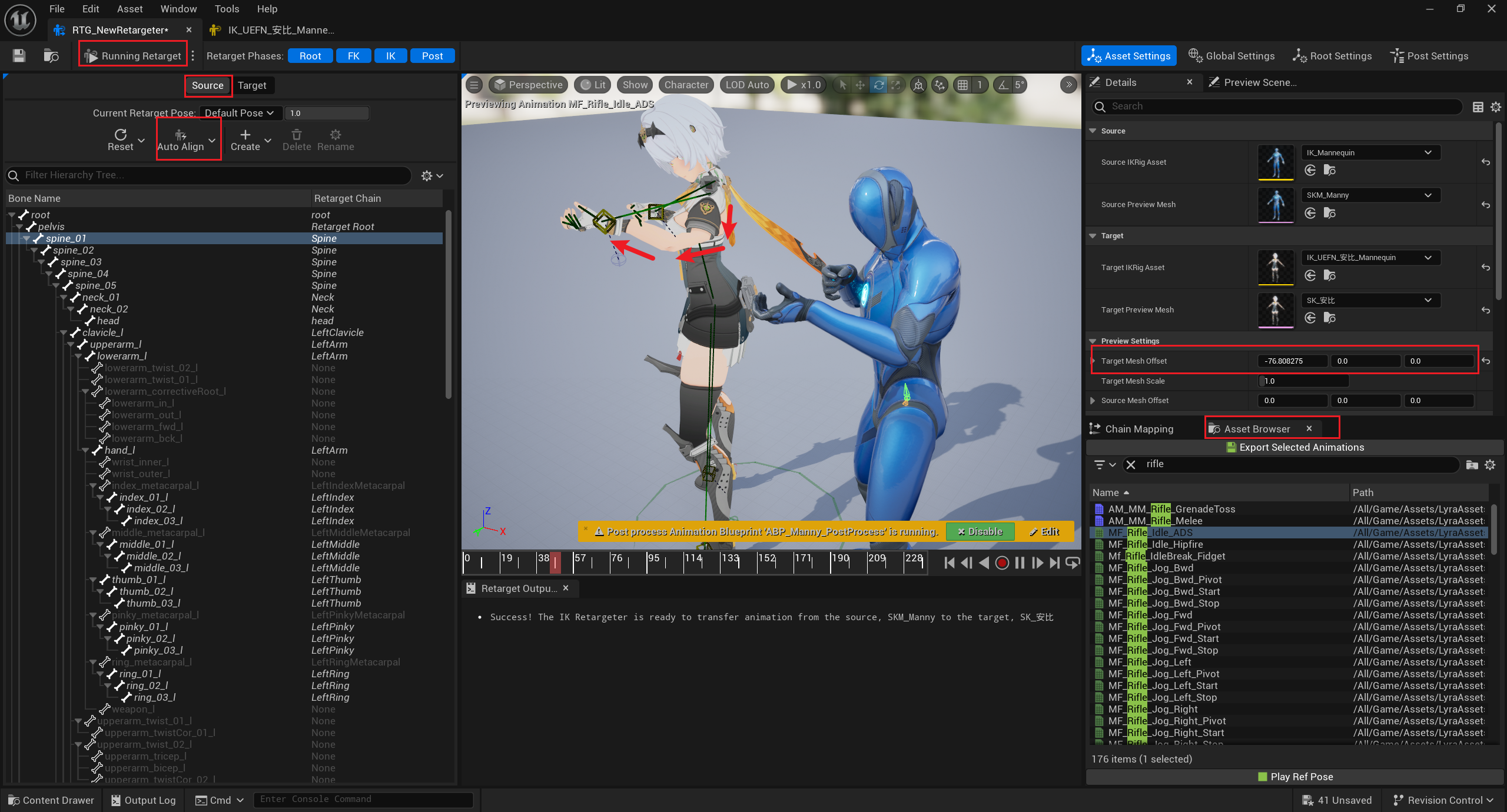1507x812 pixels.
Task: Open the Asset Settings panel
Action: (x=1128, y=55)
